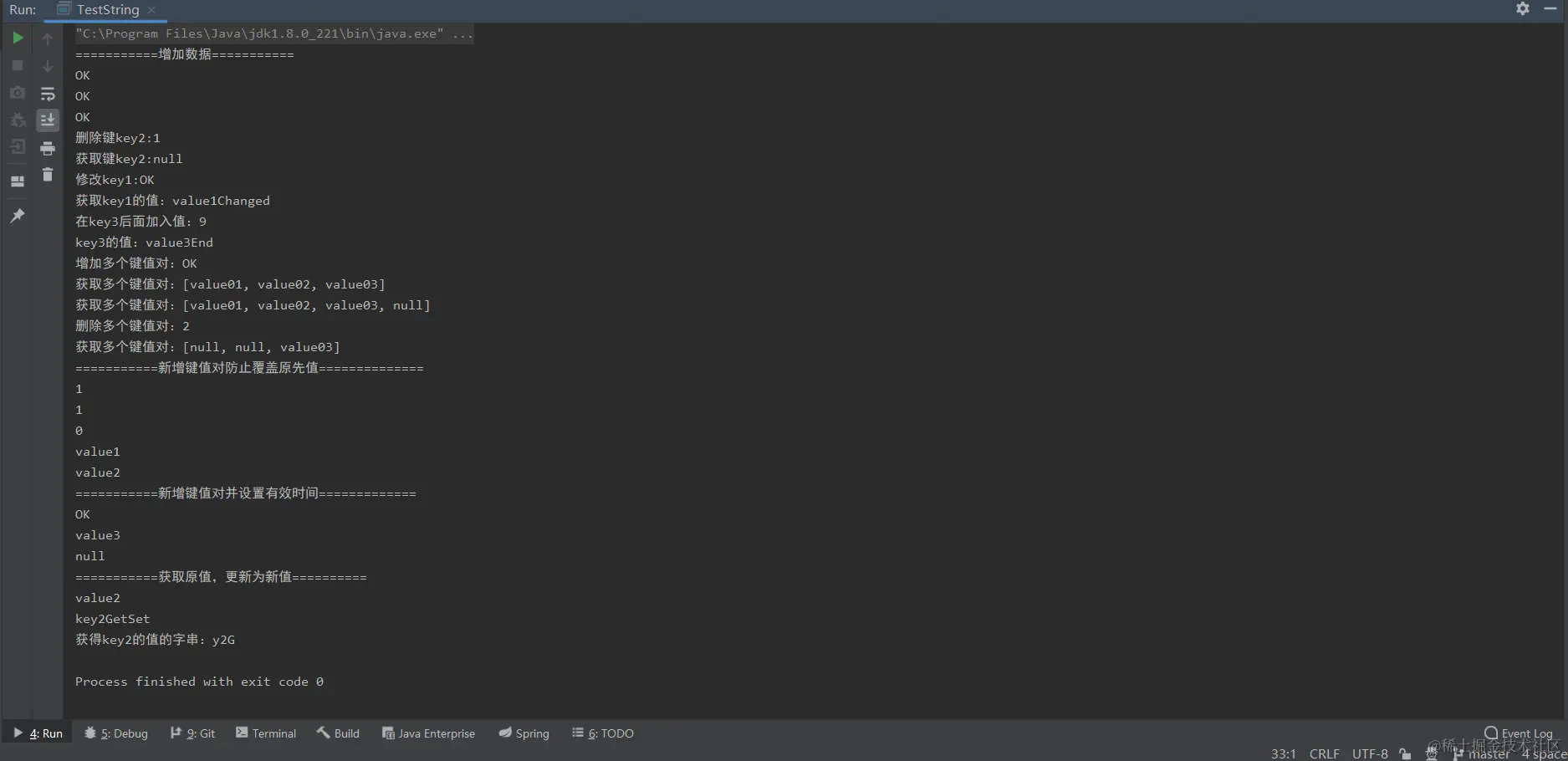Close the TestString run tab

click(151, 10)
